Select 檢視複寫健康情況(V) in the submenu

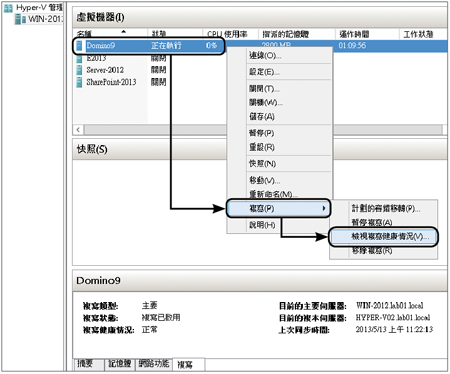390,236
